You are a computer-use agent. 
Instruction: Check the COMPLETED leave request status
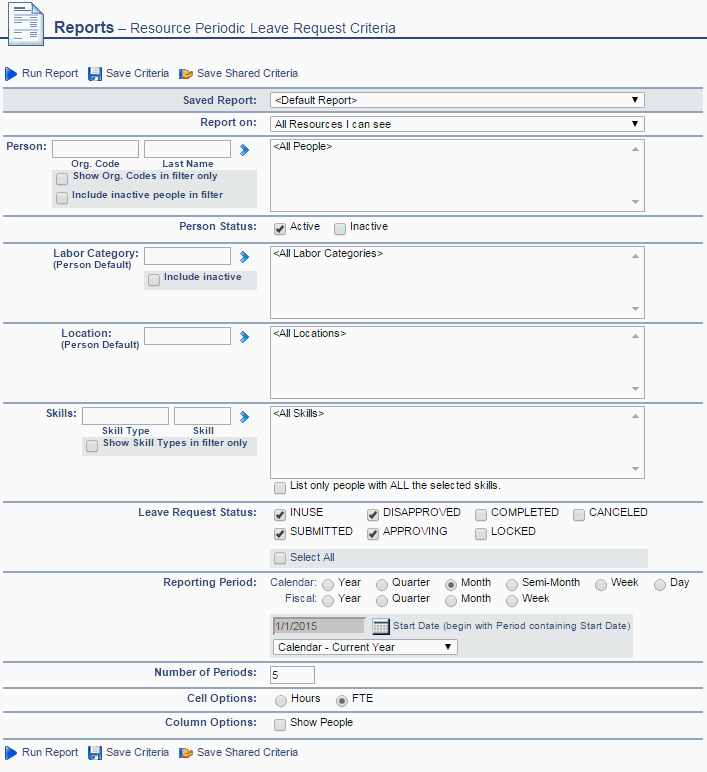tap(481, 515)
